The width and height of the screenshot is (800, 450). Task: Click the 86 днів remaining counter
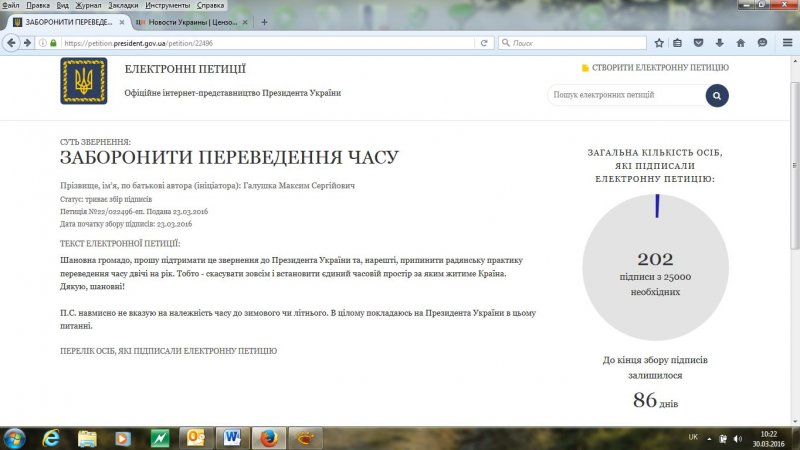pos(655,401)
